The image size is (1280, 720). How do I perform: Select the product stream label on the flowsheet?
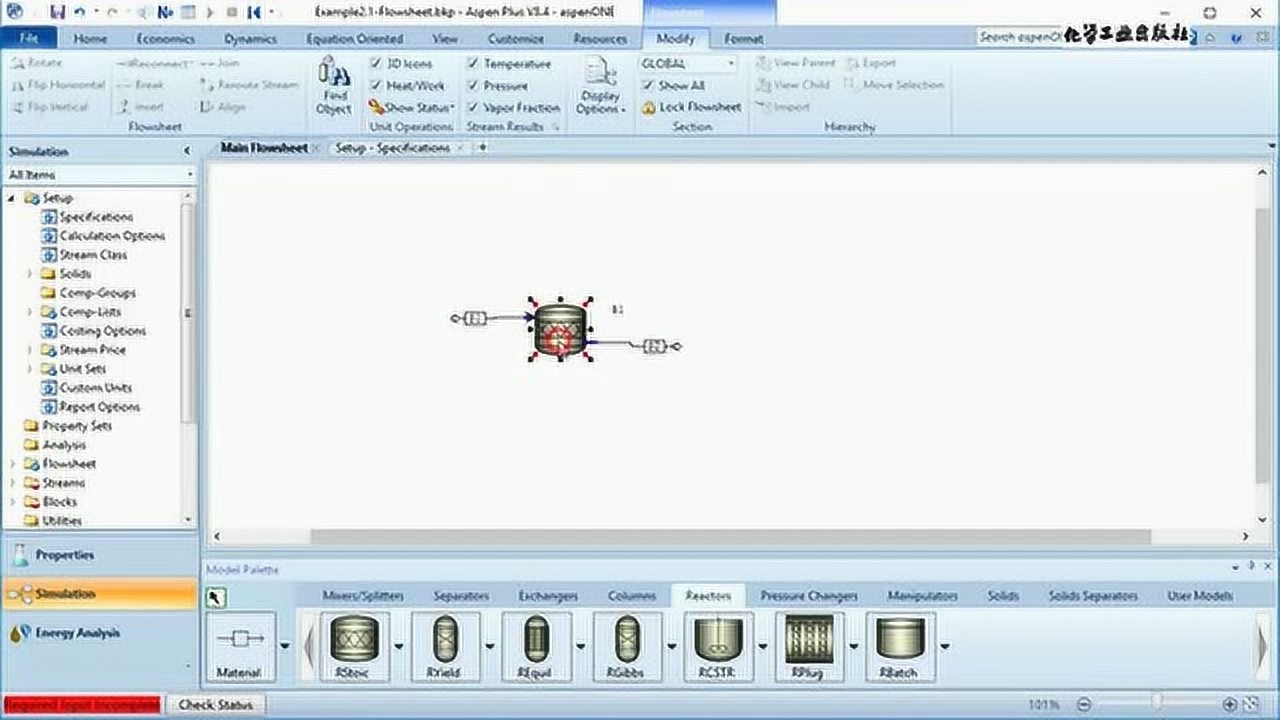coord(654,346)
